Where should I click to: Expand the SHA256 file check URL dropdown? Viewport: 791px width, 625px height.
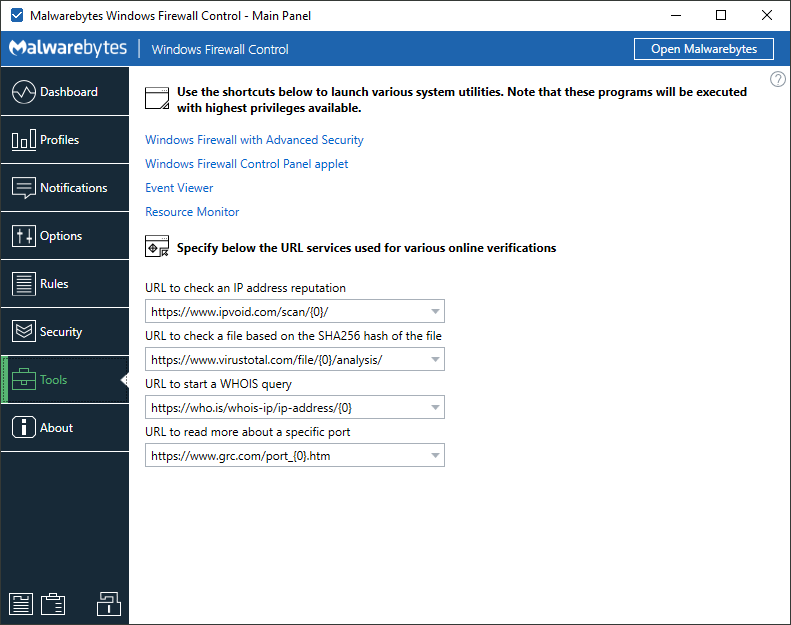[435, 359]
